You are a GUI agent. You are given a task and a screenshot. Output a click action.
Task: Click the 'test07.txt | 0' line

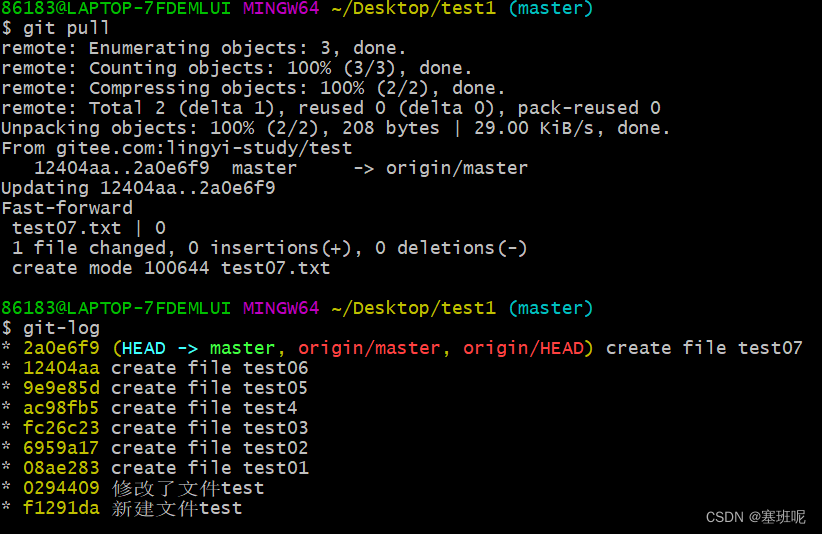tap(89, 228)
